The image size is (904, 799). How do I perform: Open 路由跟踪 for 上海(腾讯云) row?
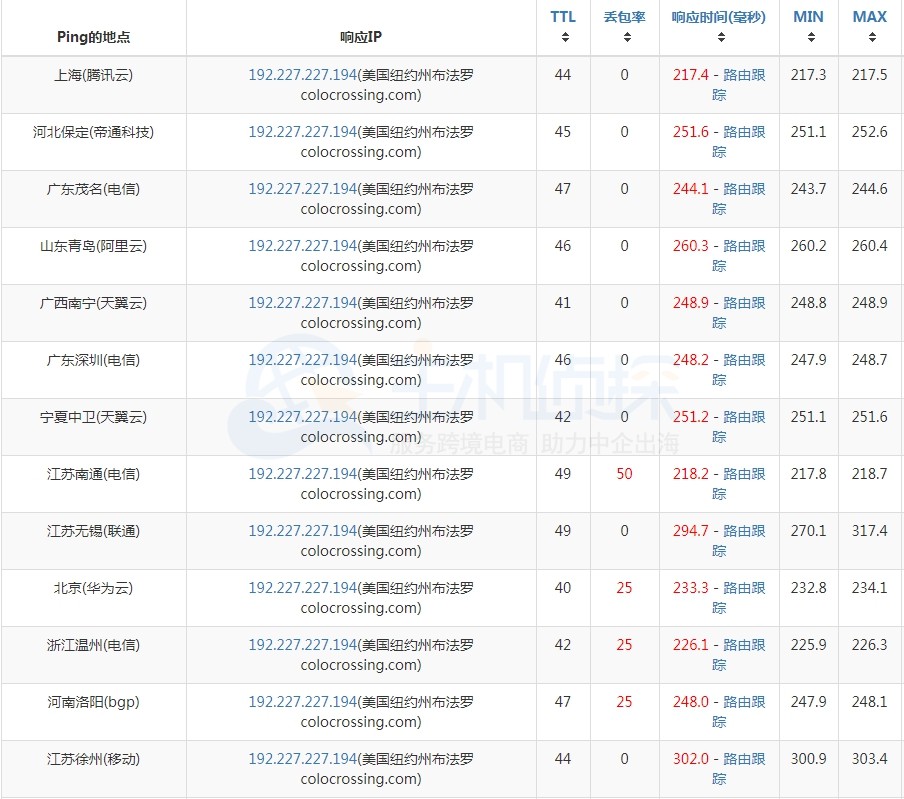point(744,76)
